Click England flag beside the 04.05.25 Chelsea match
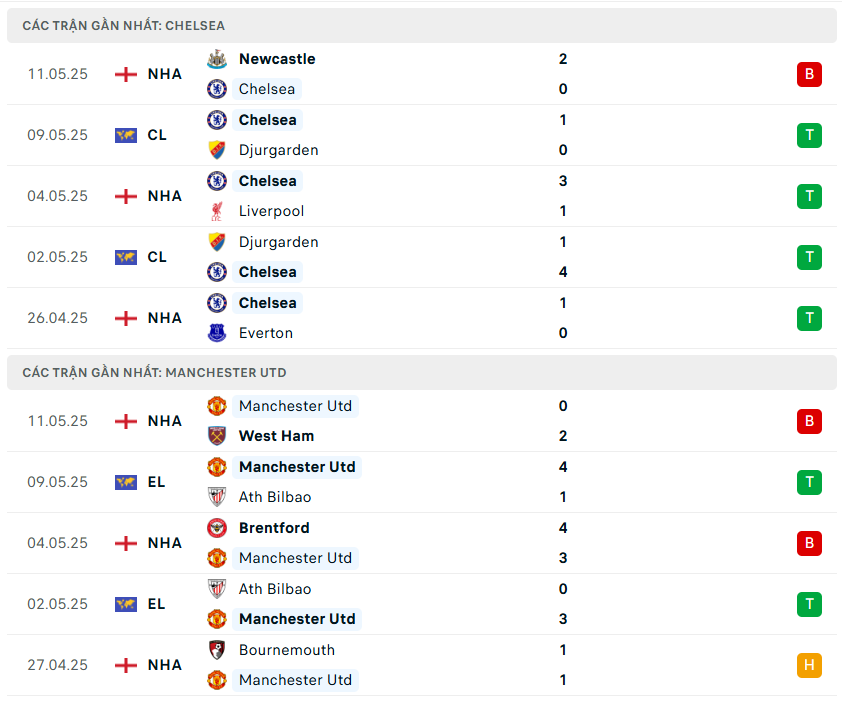844x708 pixels. pos(126,196)
